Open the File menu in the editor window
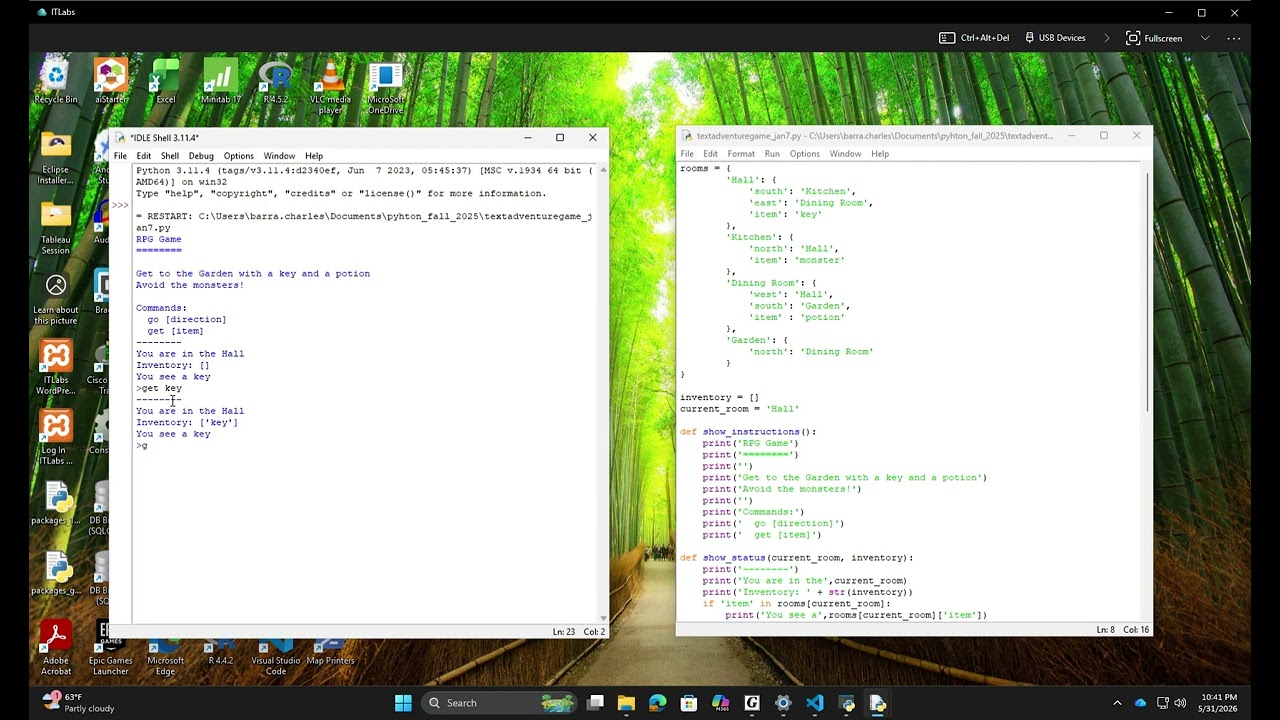This screenshot has width=1280, height=720. point(687,154)
